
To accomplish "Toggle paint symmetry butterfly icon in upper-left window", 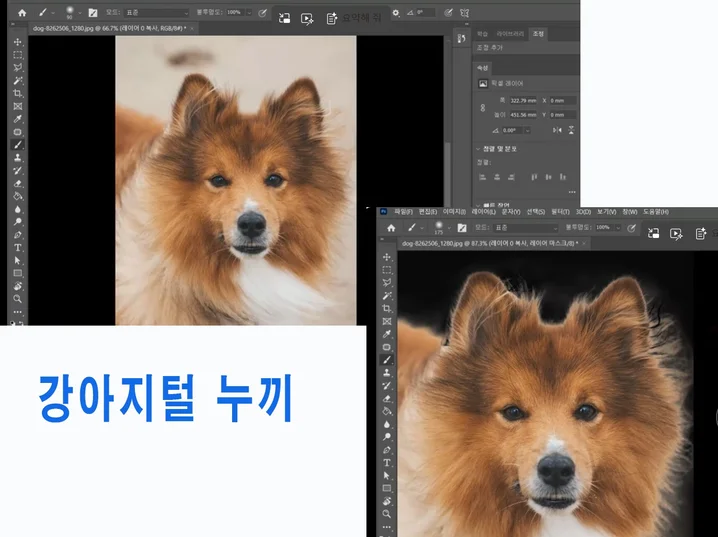I will [x=465, y=13].
